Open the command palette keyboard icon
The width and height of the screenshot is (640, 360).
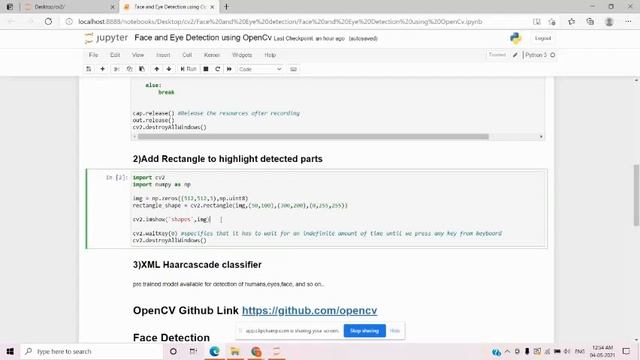point(293,69)
